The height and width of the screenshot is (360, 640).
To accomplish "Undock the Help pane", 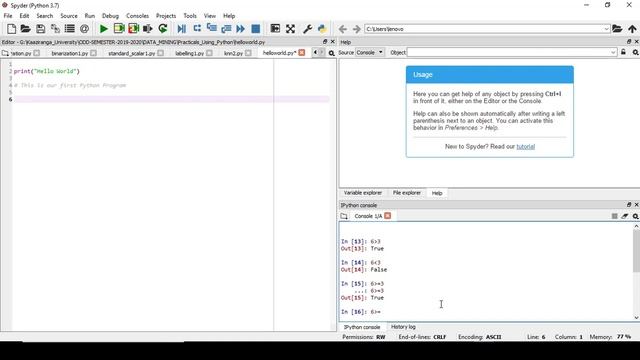I will click(x=629, y=42).
